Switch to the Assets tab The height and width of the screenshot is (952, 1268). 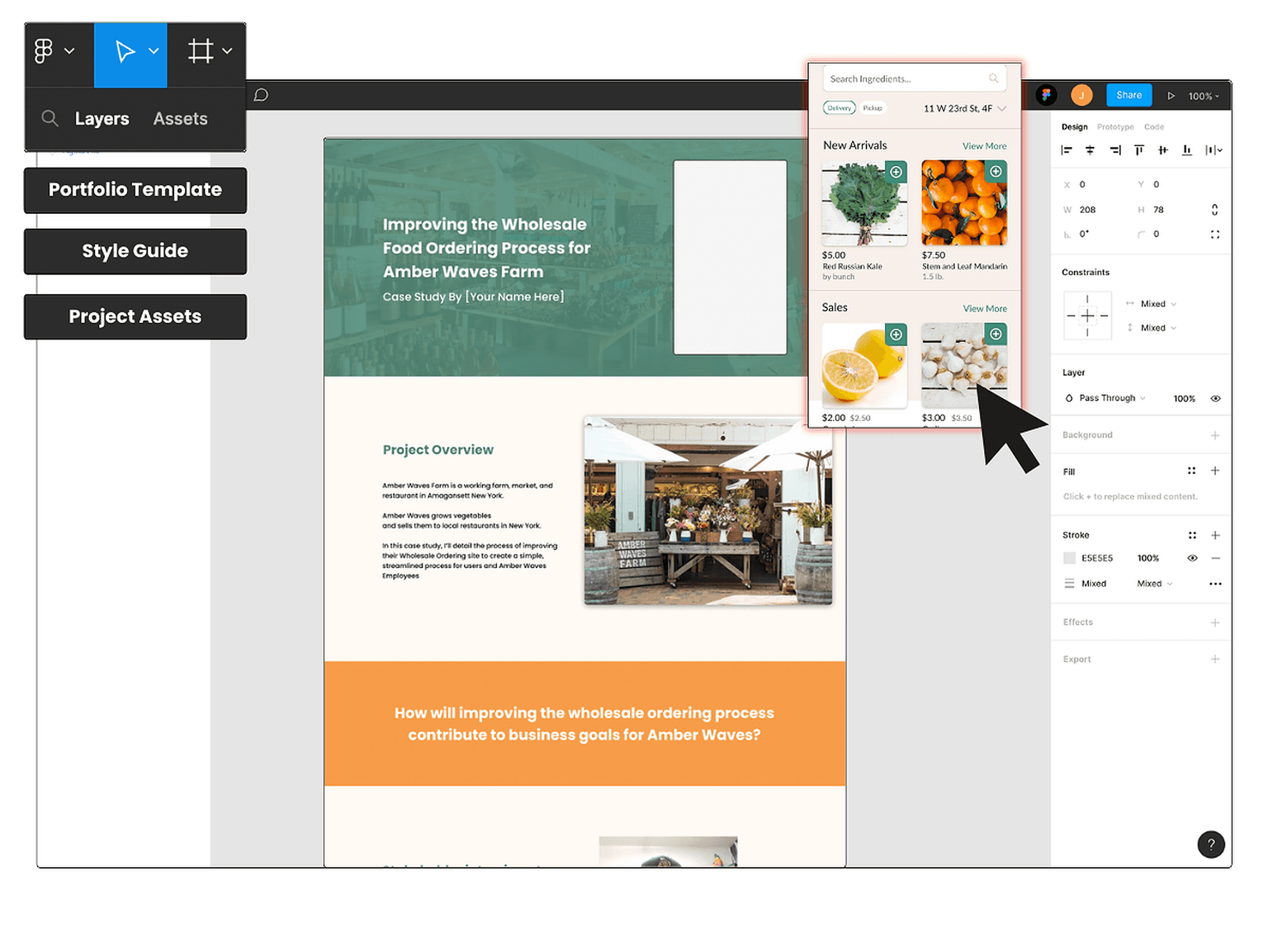[180, 119]
